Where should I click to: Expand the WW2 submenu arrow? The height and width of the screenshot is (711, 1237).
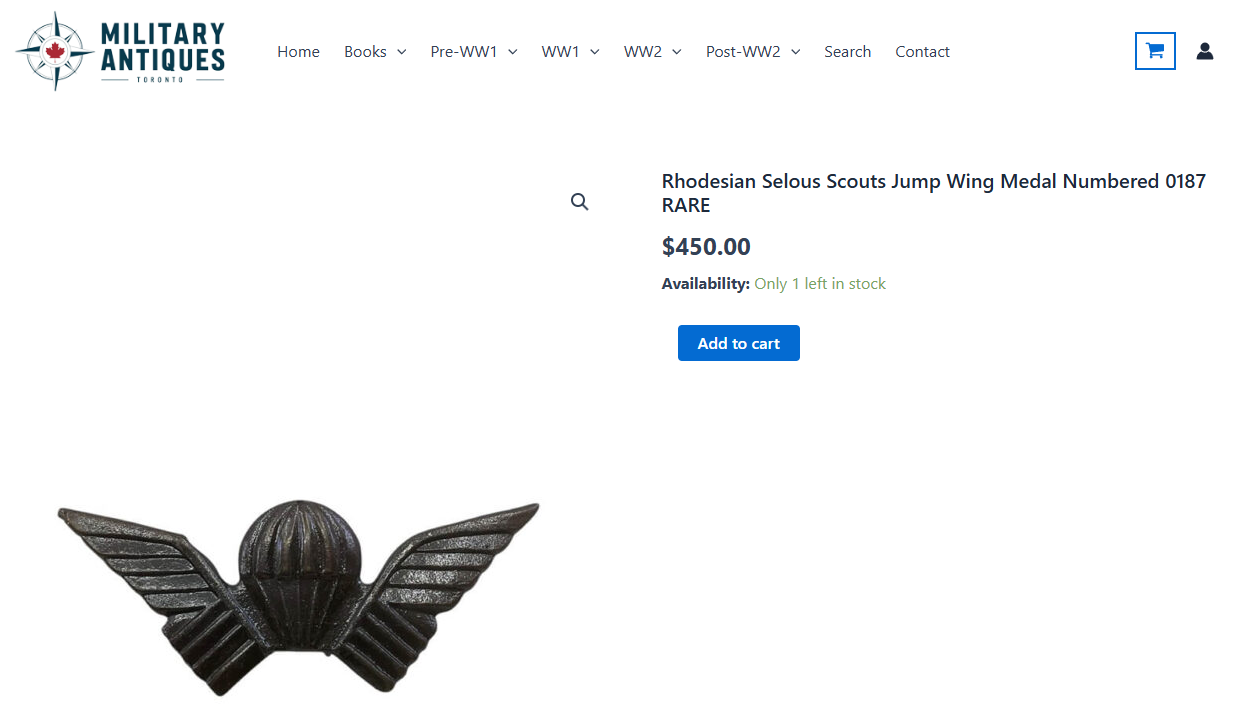(677, 52)
